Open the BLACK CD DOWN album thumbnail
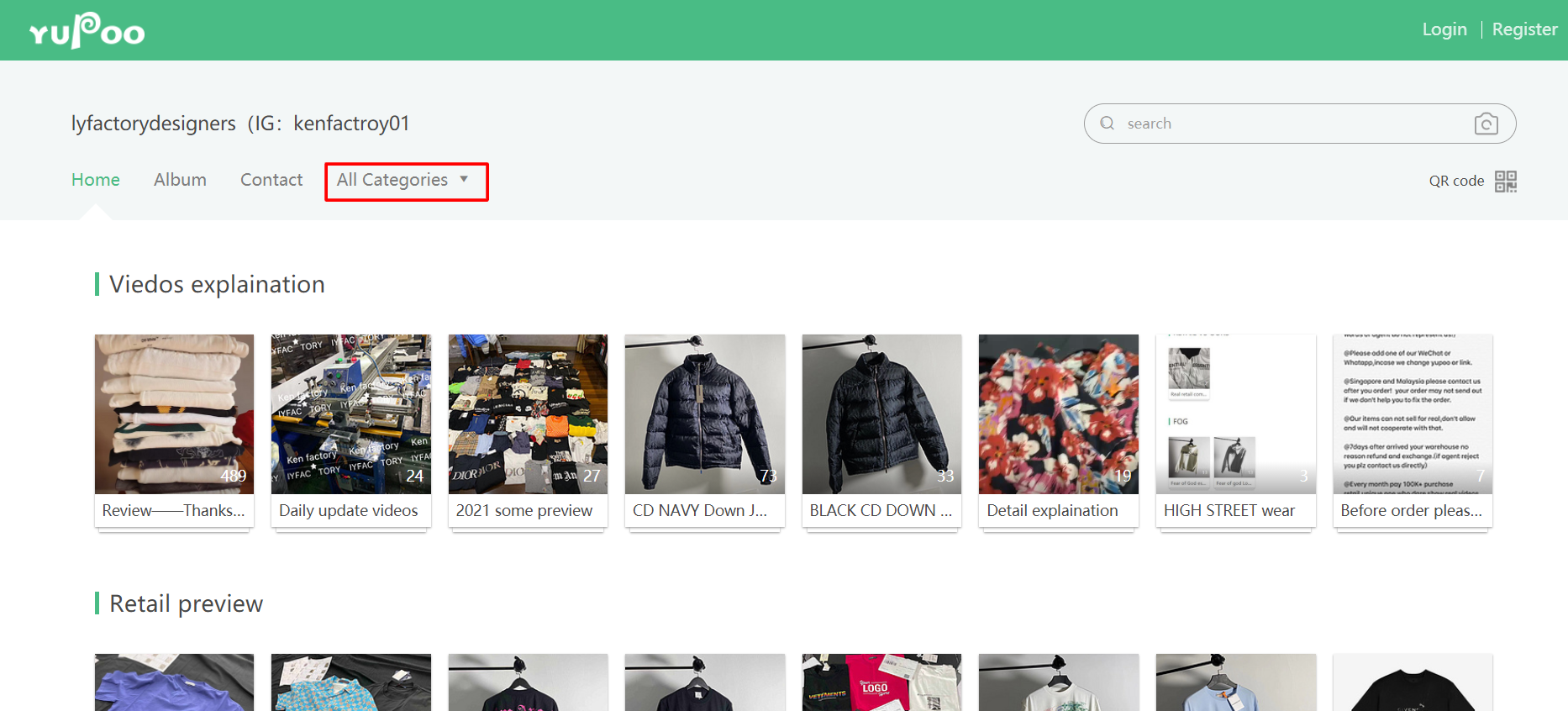Image resolution: width=1568 pixels, height=711 pixels. [x=881, y=414]
